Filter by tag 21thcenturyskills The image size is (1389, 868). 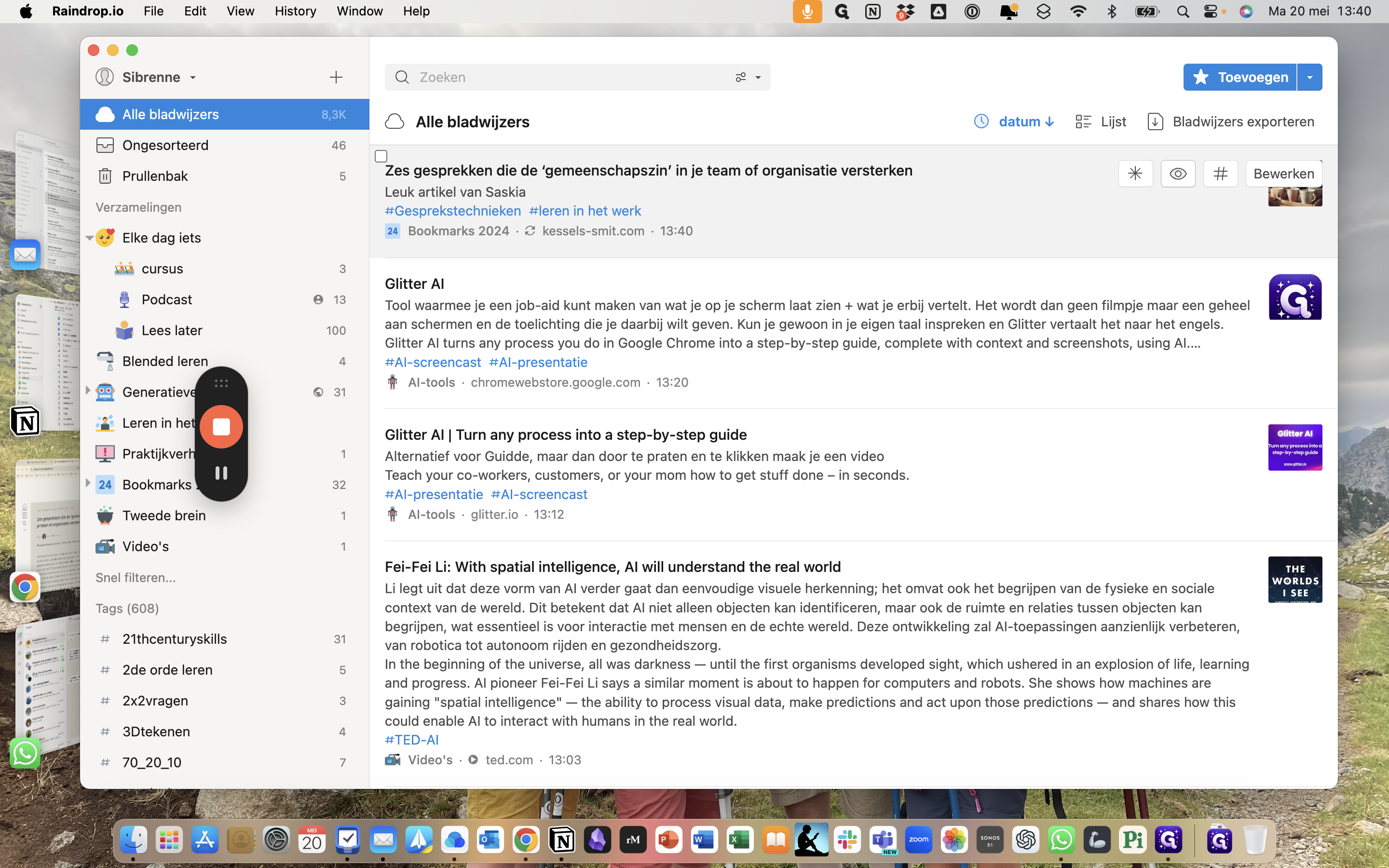224,639
